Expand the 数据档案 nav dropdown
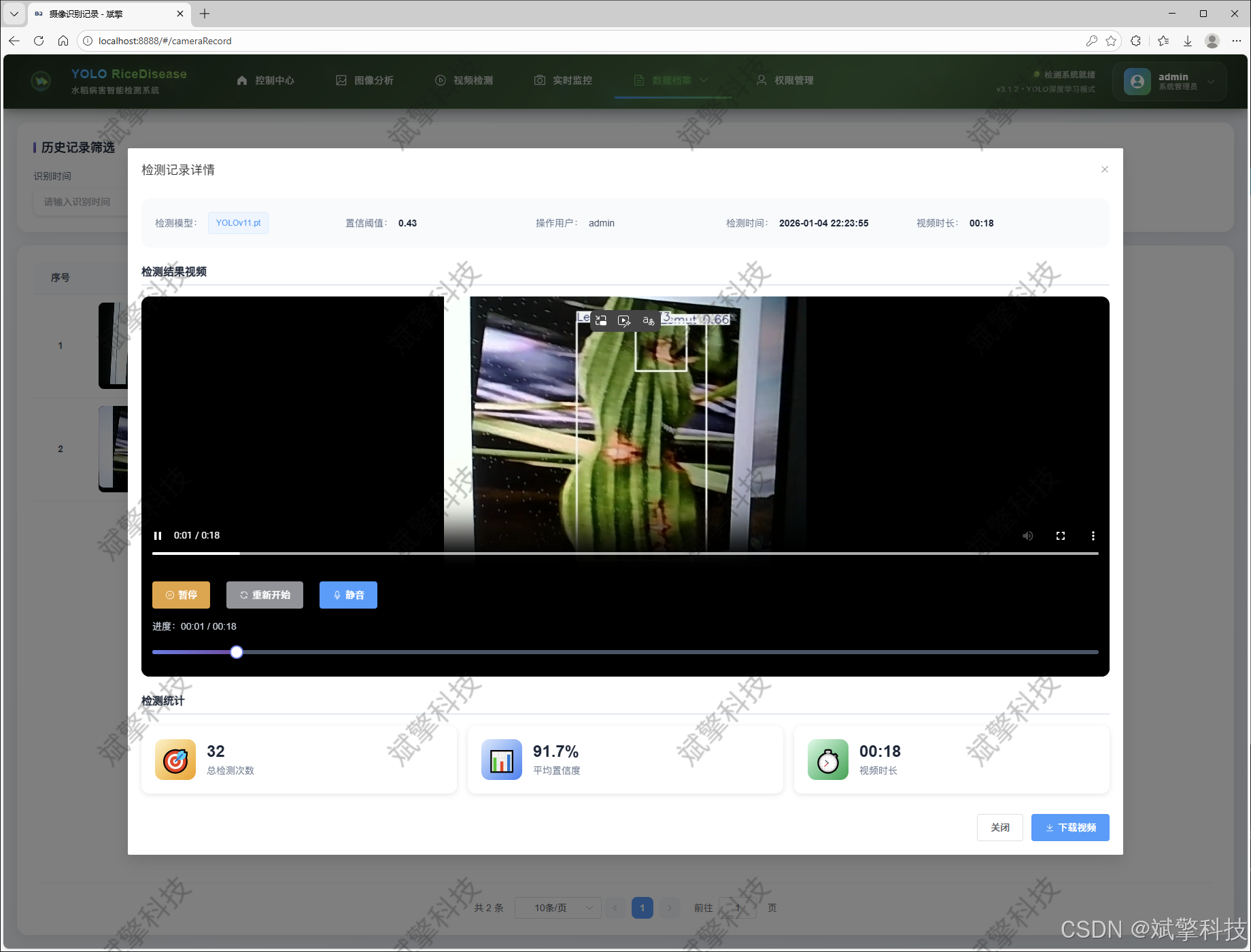Image resolution: width=1251 pixels, height=952 pixels. [x=672, y=80]
